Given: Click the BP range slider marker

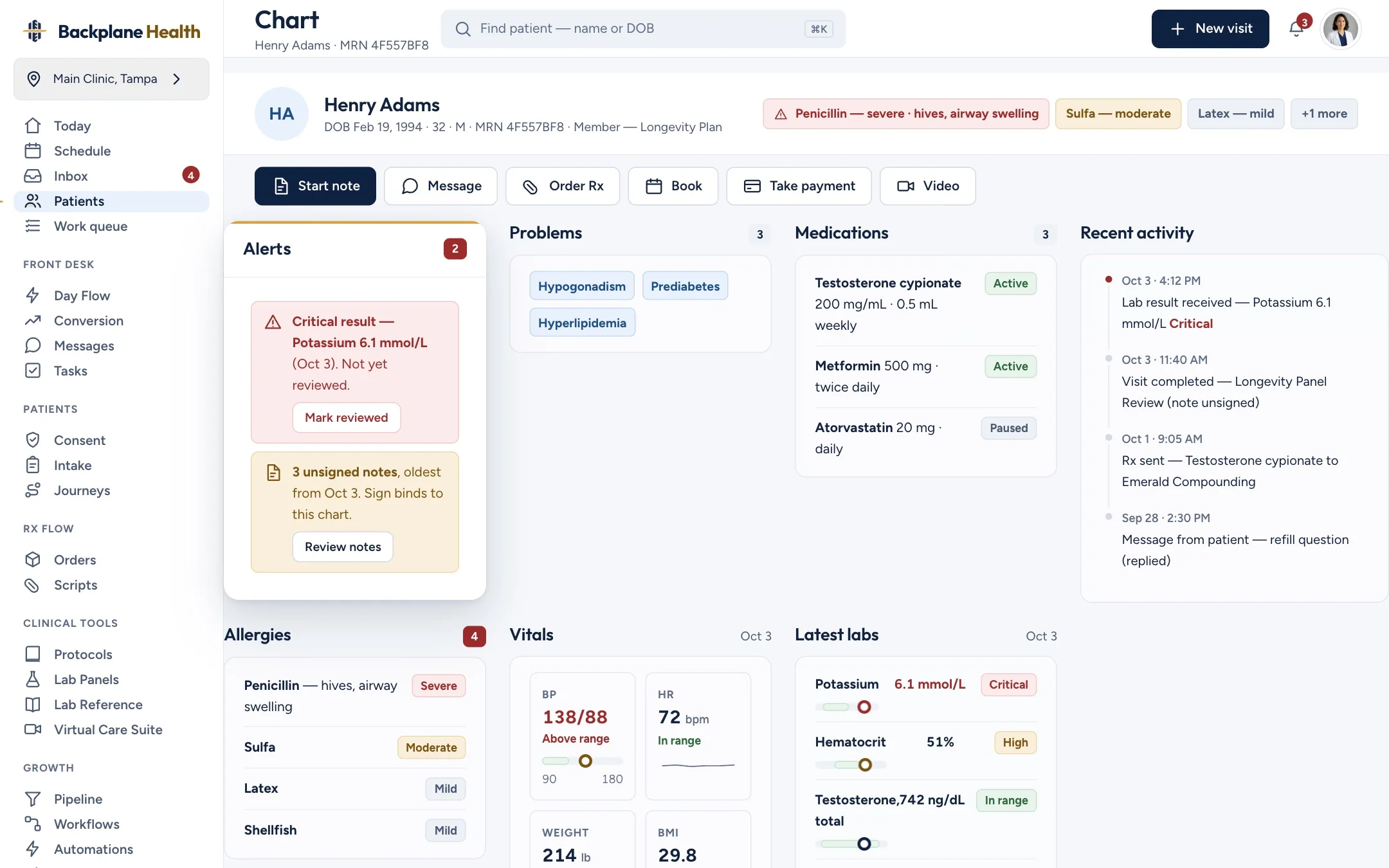Looking at the screenshot, I should (x=585, y=761).
